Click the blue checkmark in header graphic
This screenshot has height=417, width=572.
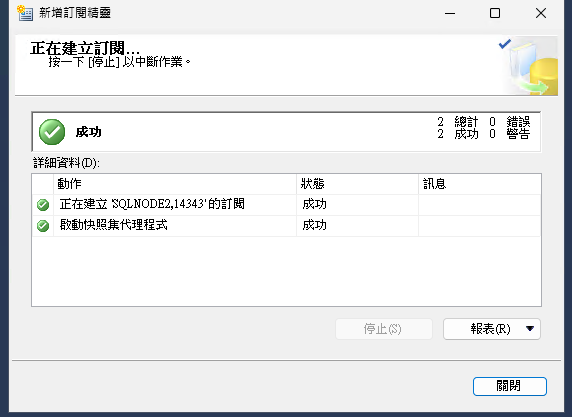[x=505, y=44]
